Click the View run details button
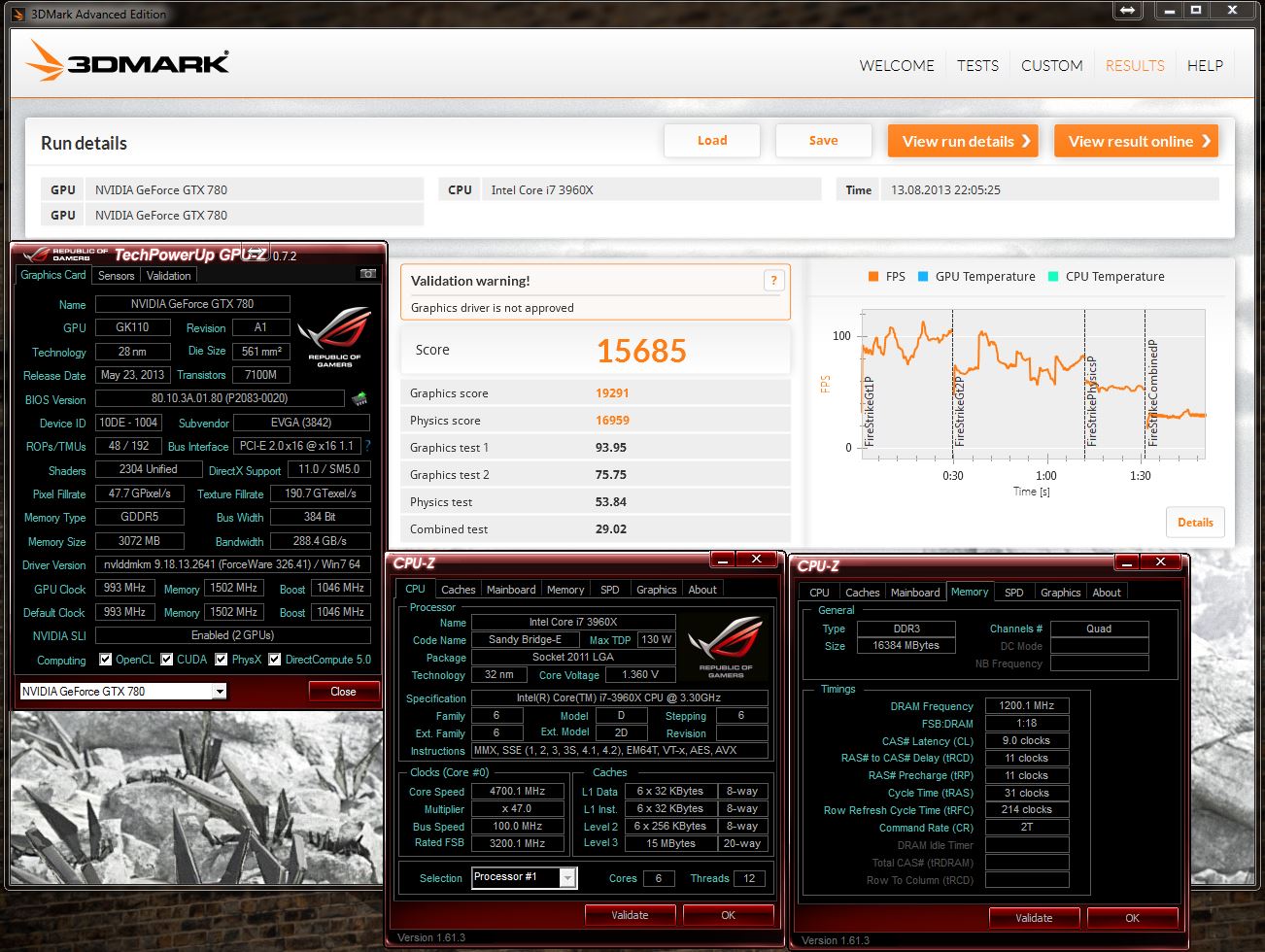Screen dimensions: 1265x952 [x=963, y=141]
